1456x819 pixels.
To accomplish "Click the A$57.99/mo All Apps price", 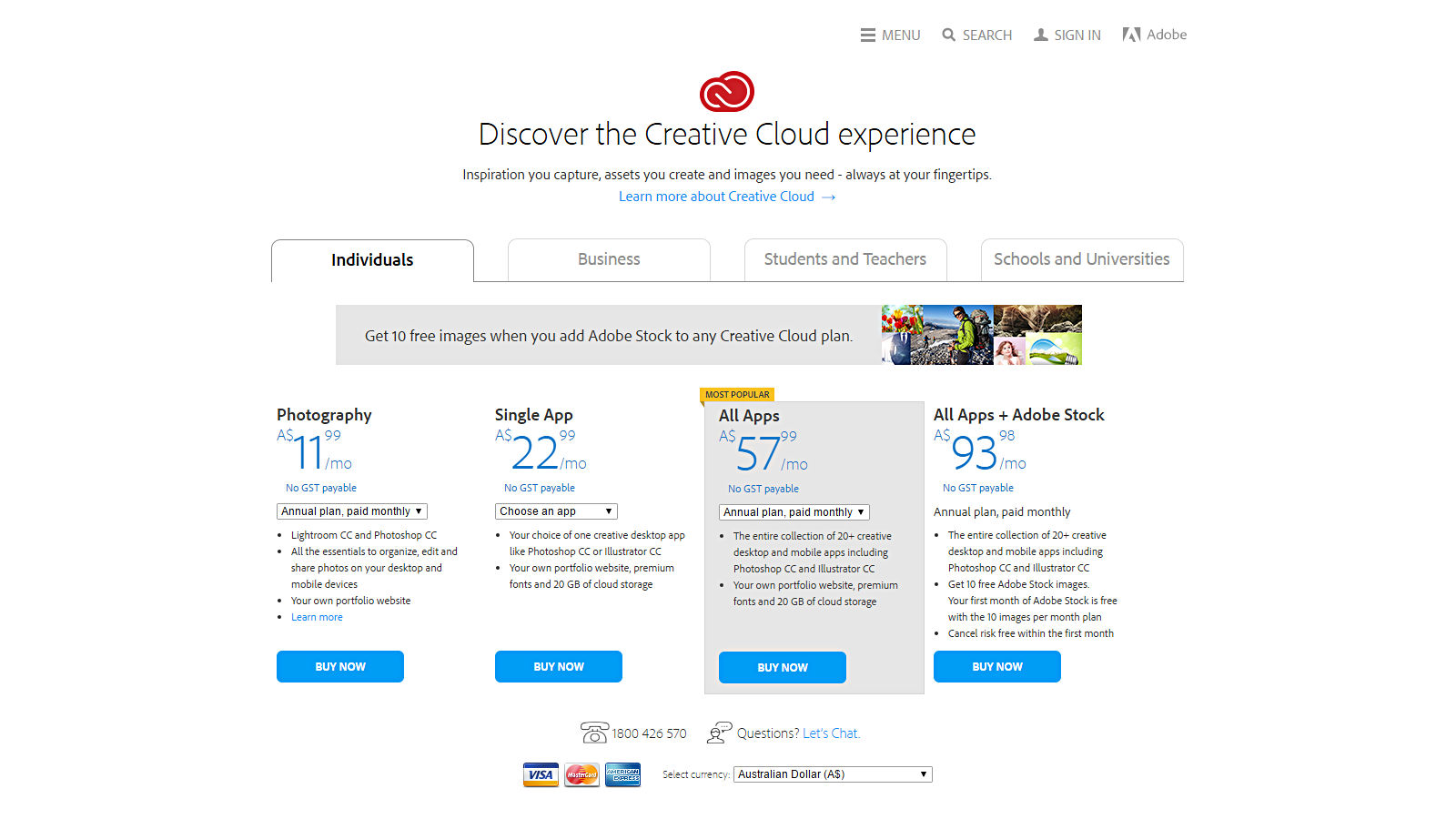I will (x=763, y=451).
